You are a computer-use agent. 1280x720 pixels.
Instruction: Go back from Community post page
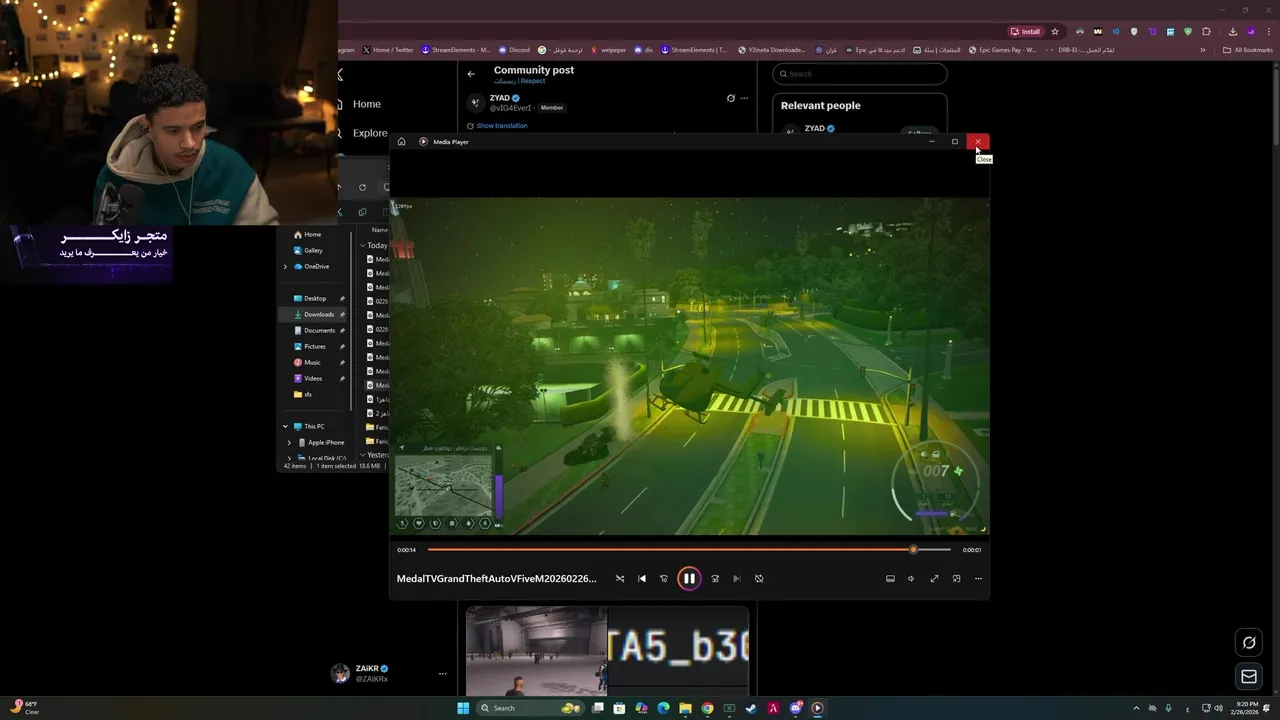click(x=471, y=74)
